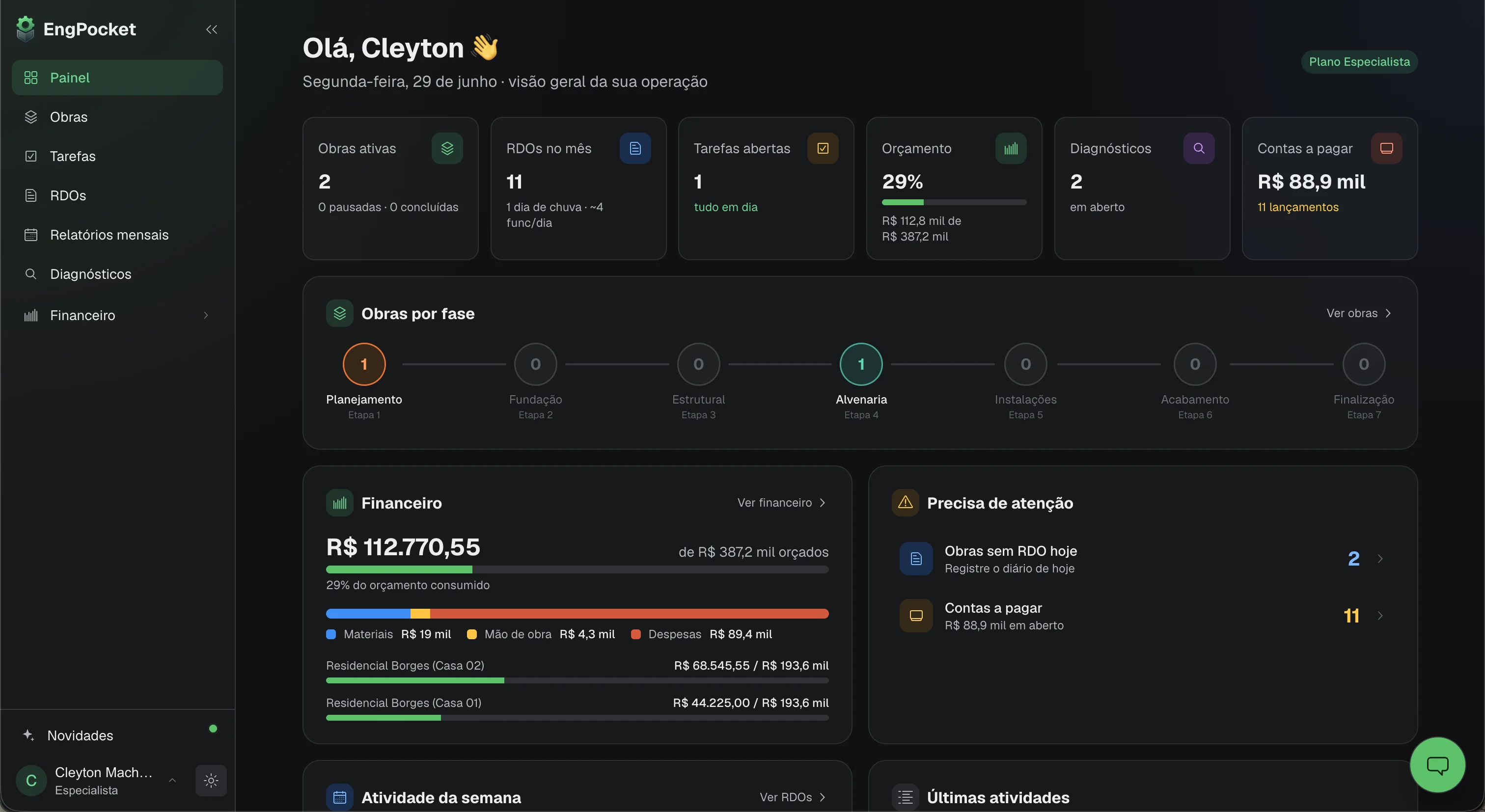Click 'Residencial Borges (Casa 02)' project name

tap(405, 665)
